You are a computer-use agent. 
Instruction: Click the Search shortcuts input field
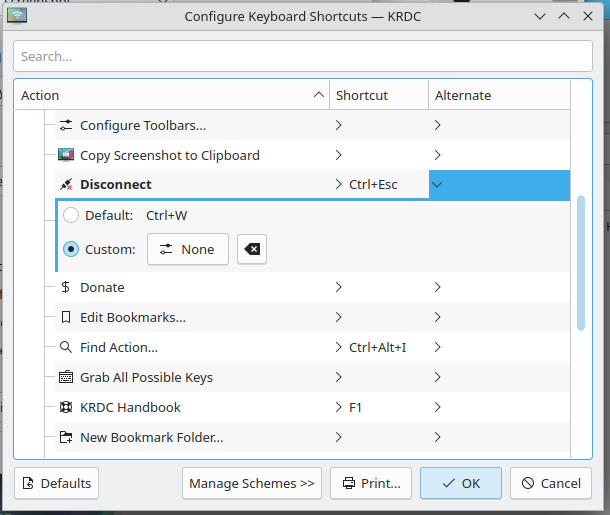304,57
